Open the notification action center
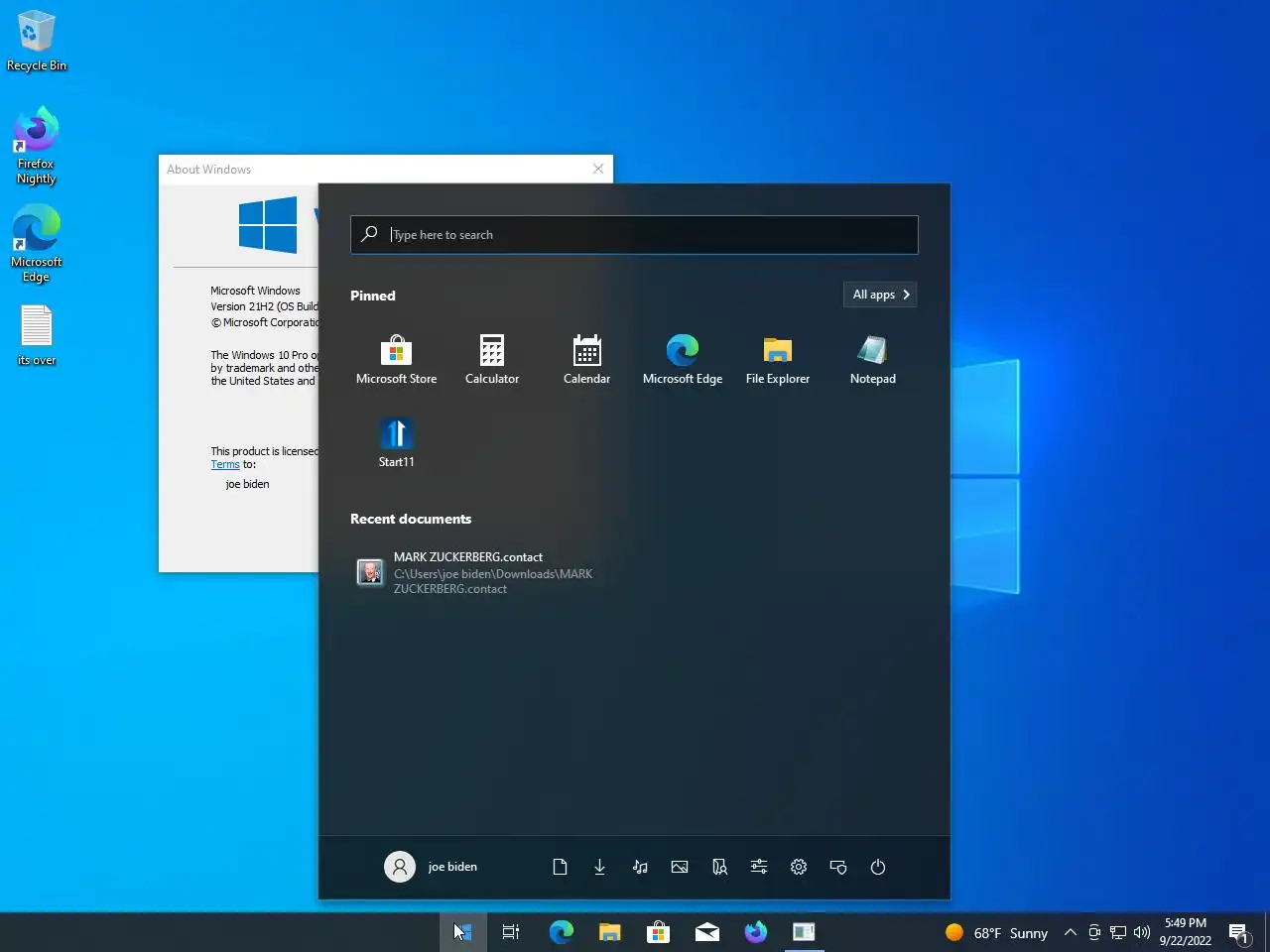Image resolution: width=1270 pixels, height=952 pixels. (1239, 933)
